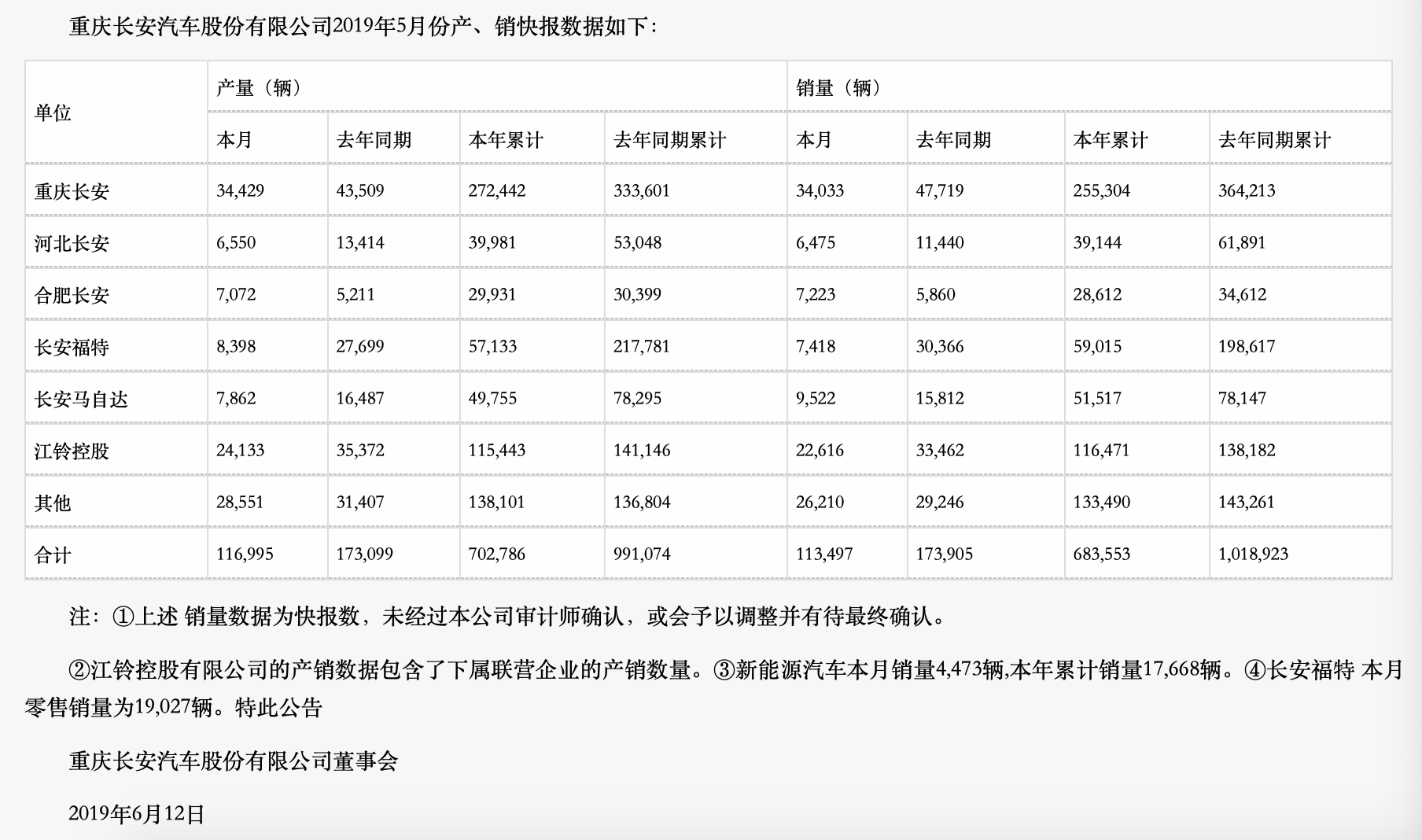Viewport: 1422px width, 840px height.
Task: Click the value 6,550
Action: click(236, 242)
